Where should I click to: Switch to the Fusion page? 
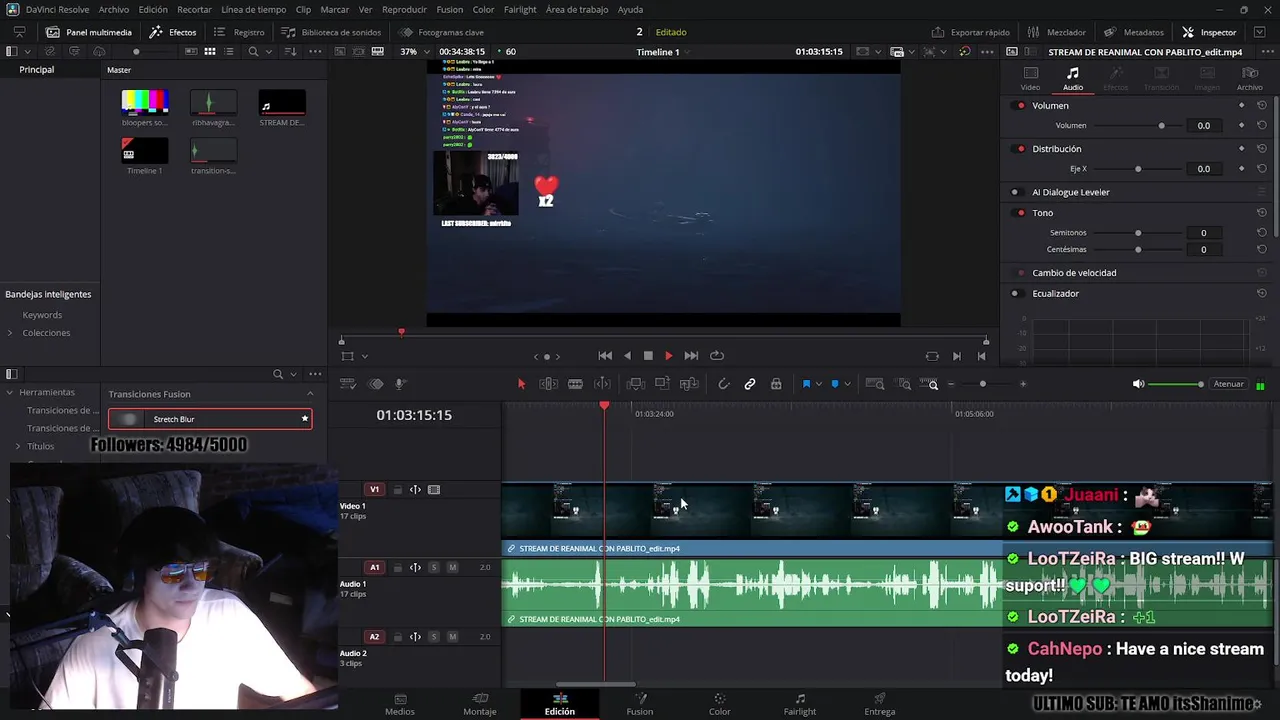(640, 704)
